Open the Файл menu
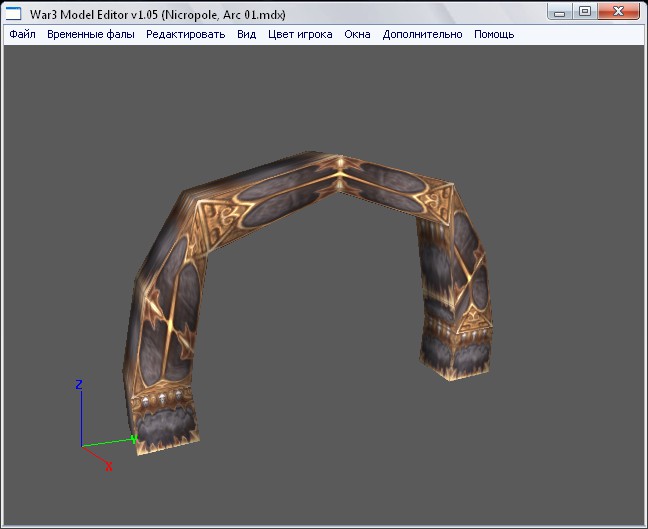 point(22,34)
